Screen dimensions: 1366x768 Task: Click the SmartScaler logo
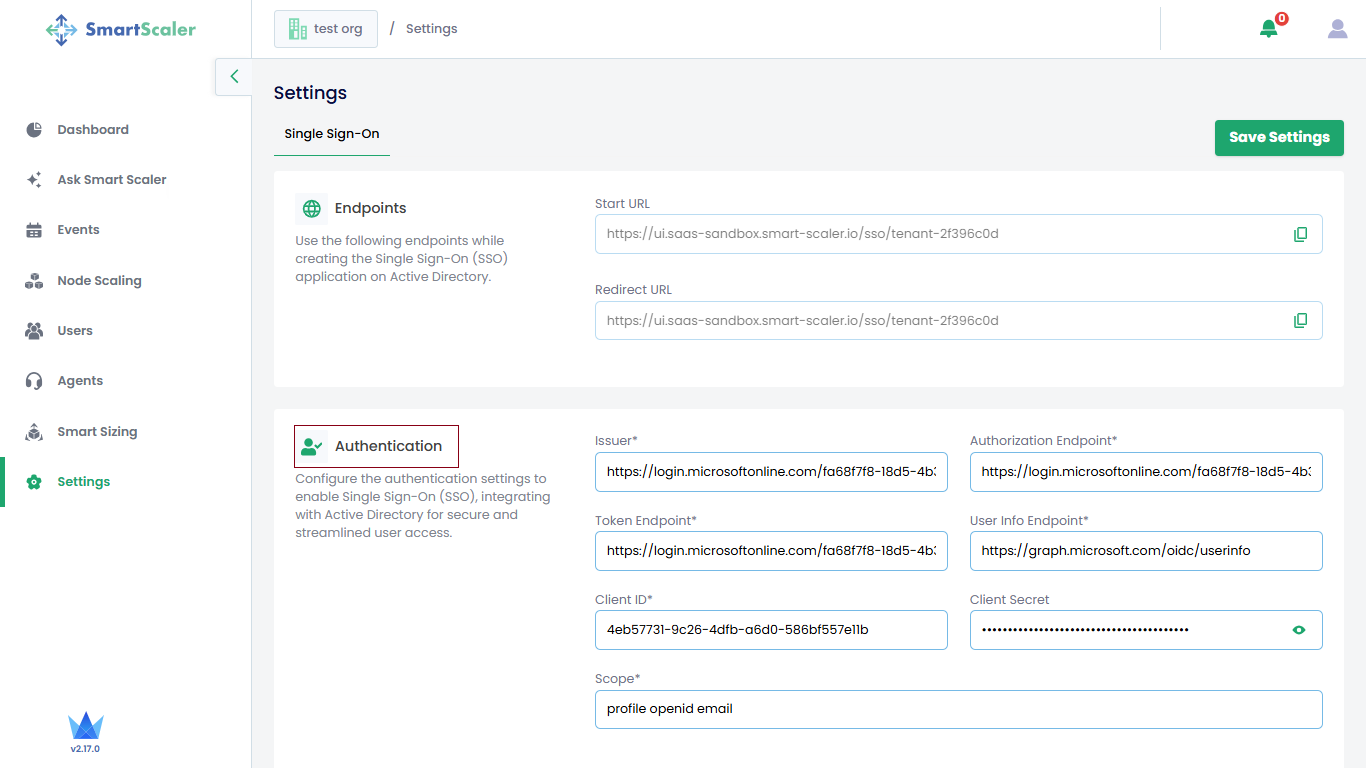[121, 29]
